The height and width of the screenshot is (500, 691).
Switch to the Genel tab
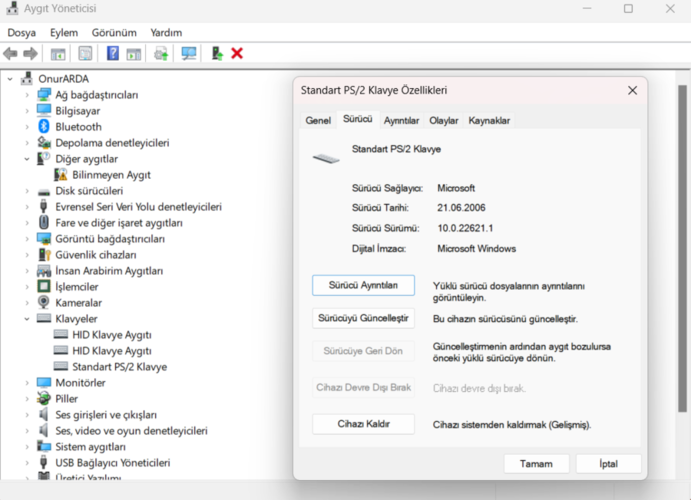(x=318, y=120)
